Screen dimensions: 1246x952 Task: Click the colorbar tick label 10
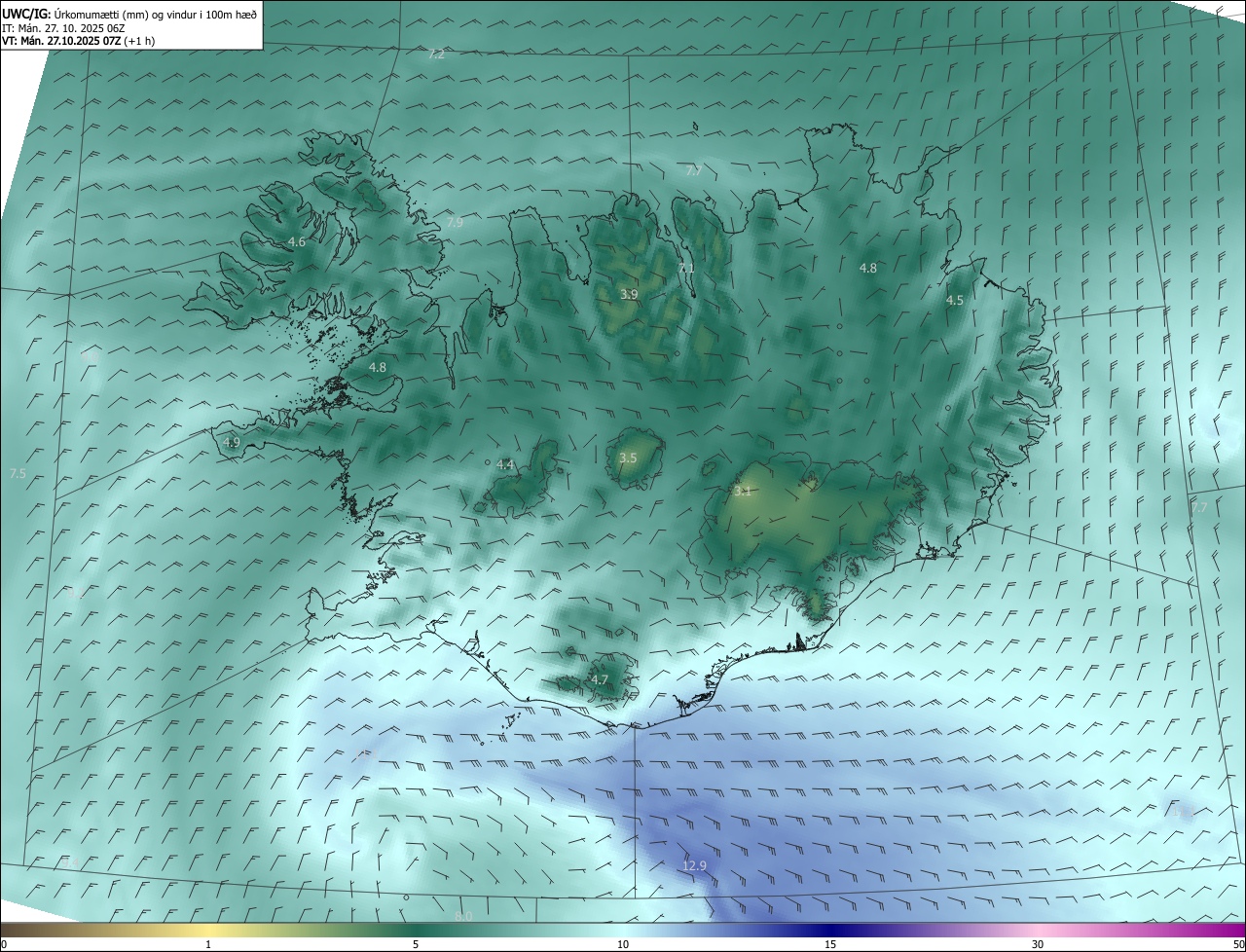623,944
